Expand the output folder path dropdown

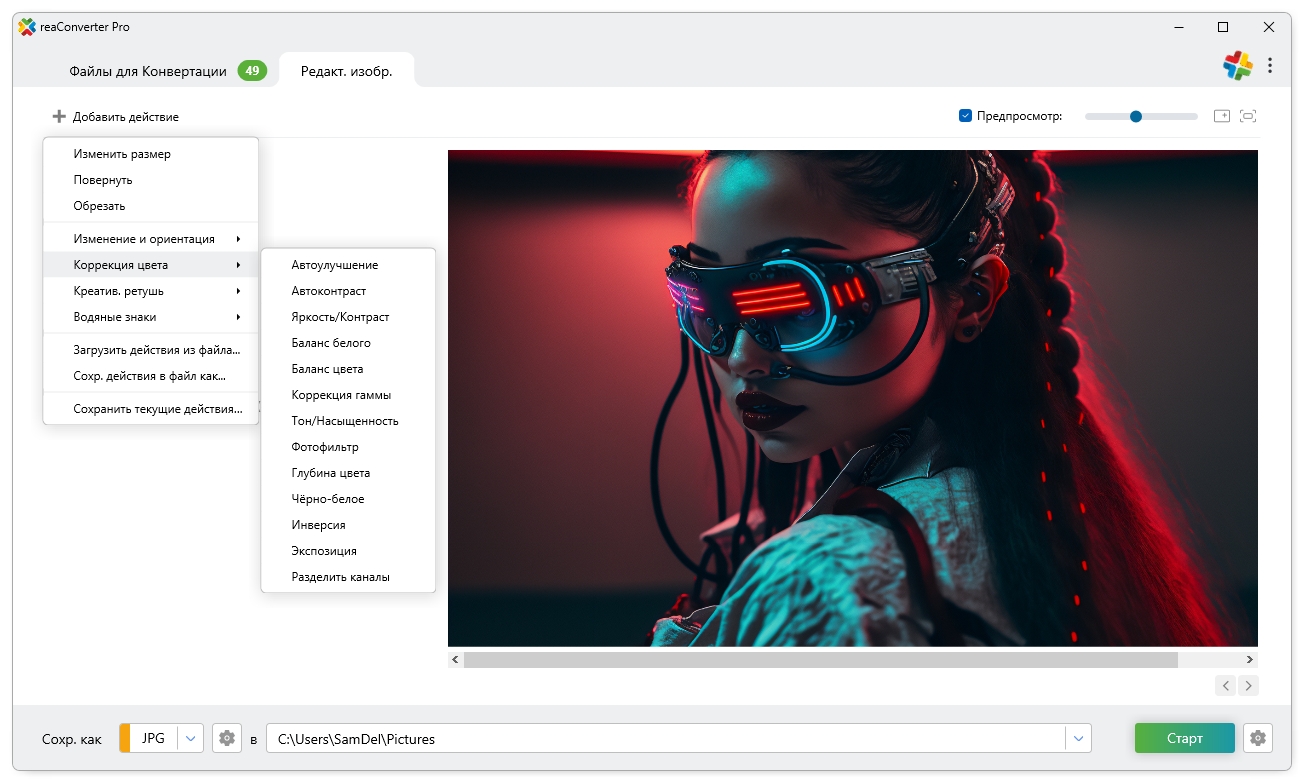[x=1078, y=739]
